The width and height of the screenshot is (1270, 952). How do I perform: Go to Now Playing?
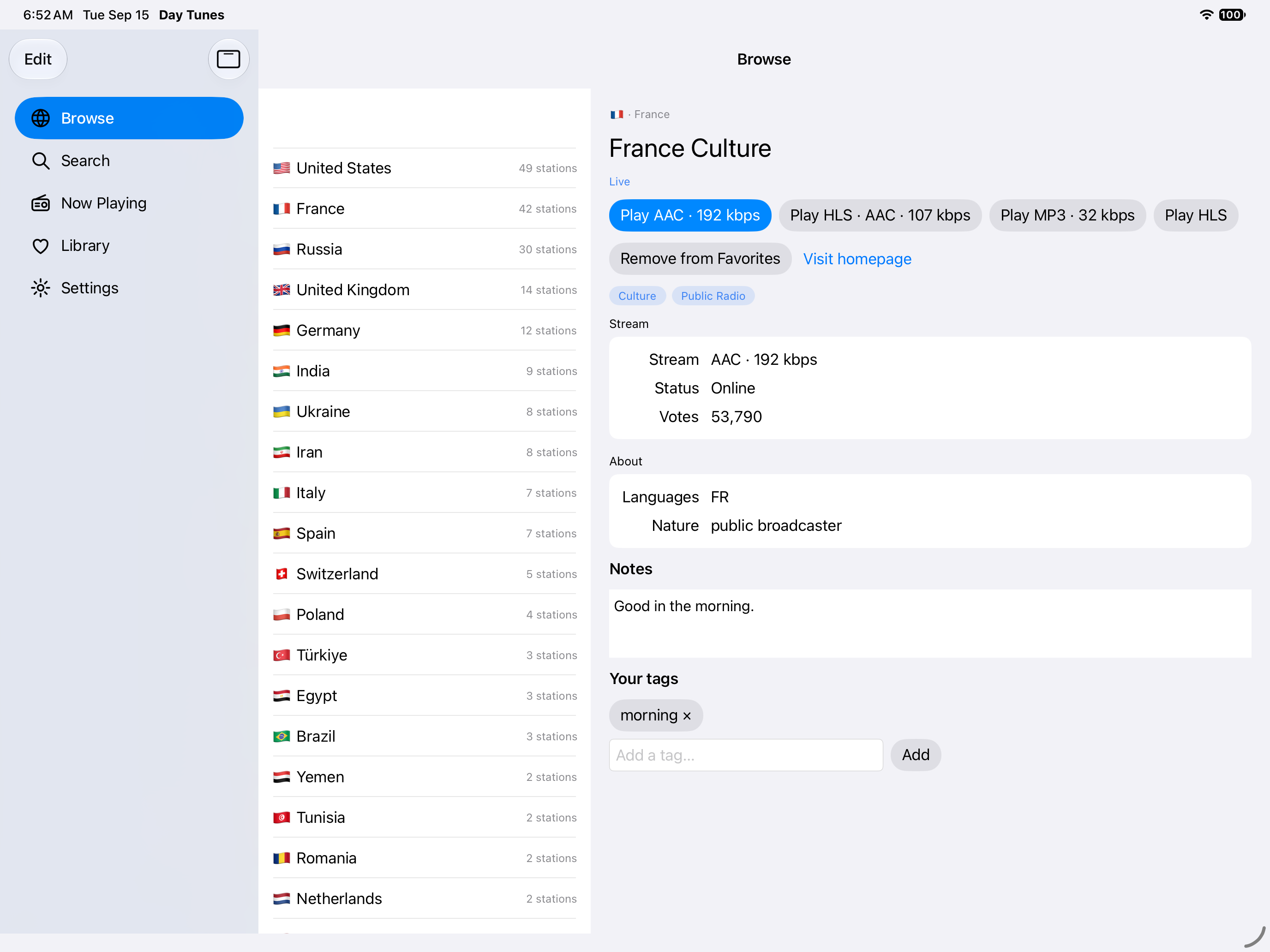129,203
